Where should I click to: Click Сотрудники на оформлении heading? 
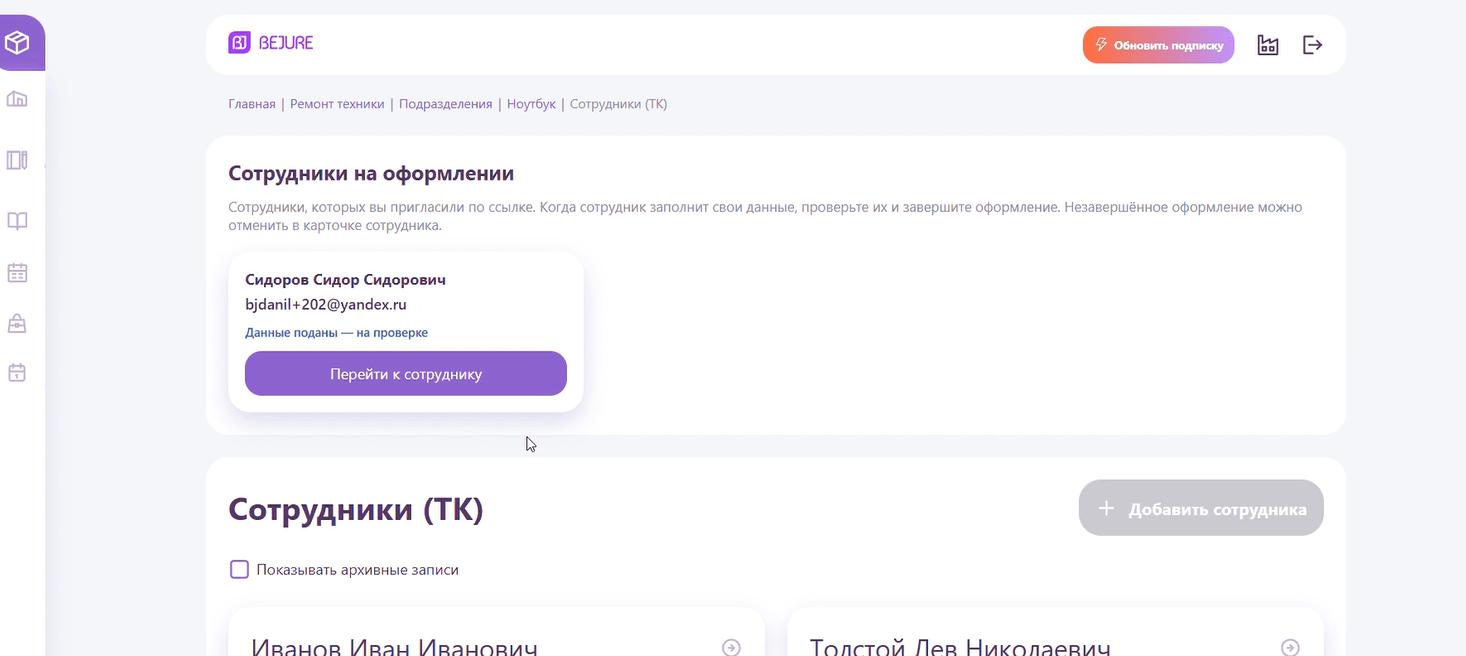tap(371, 173)
